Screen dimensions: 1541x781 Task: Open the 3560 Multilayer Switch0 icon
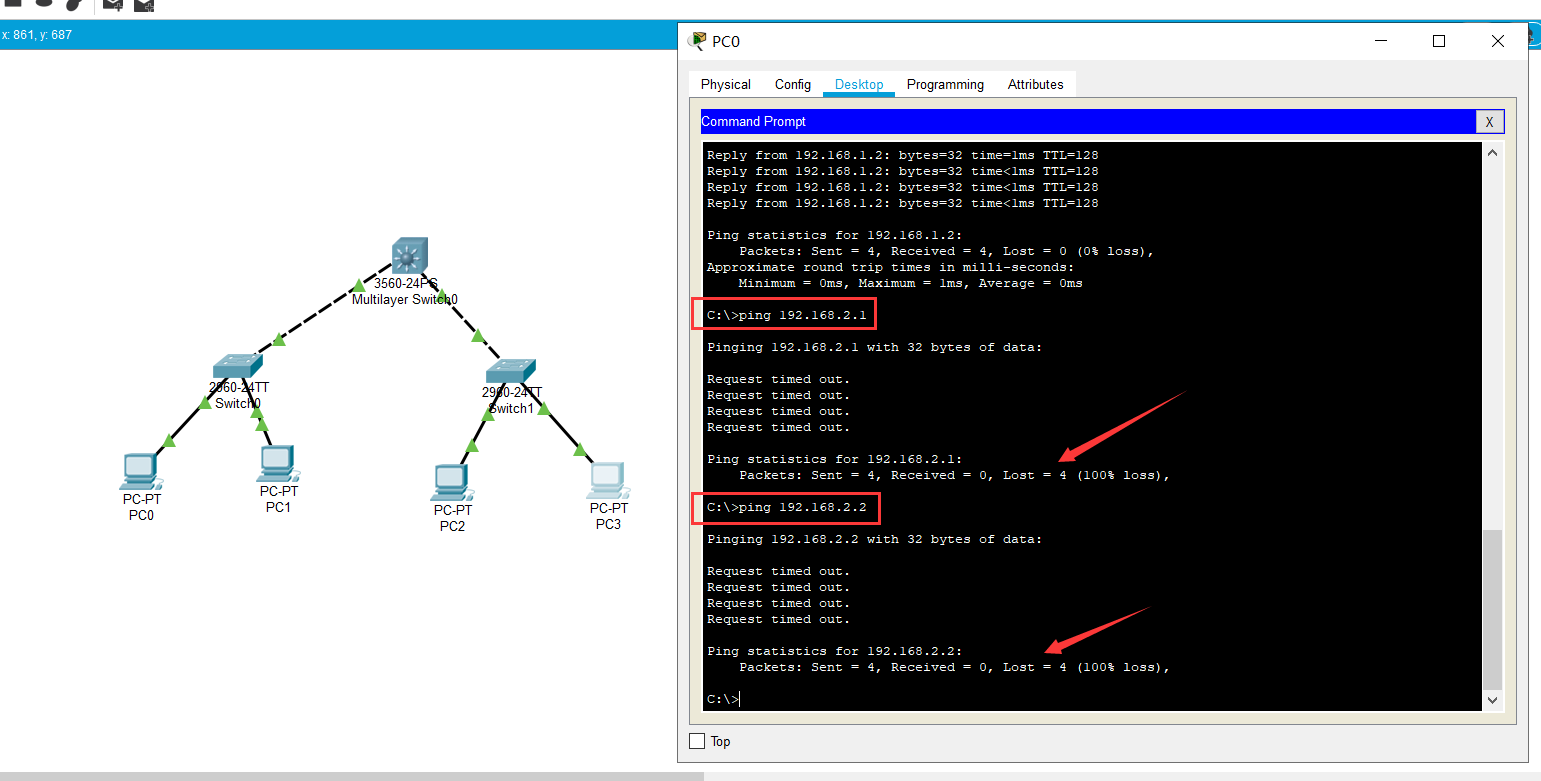(409, 256)
